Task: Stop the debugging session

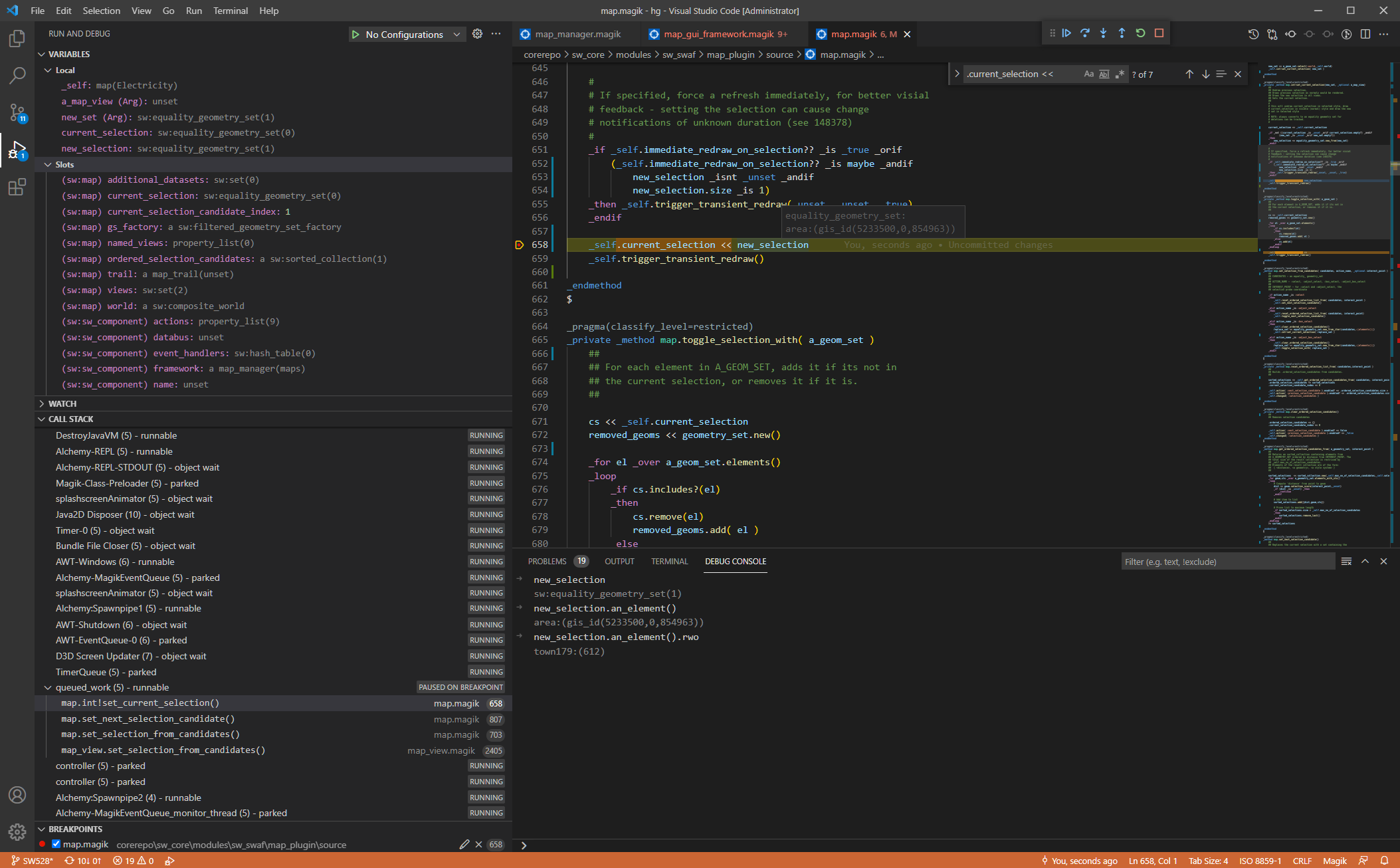Action: pyautogui.click(x=1159, y=33)
